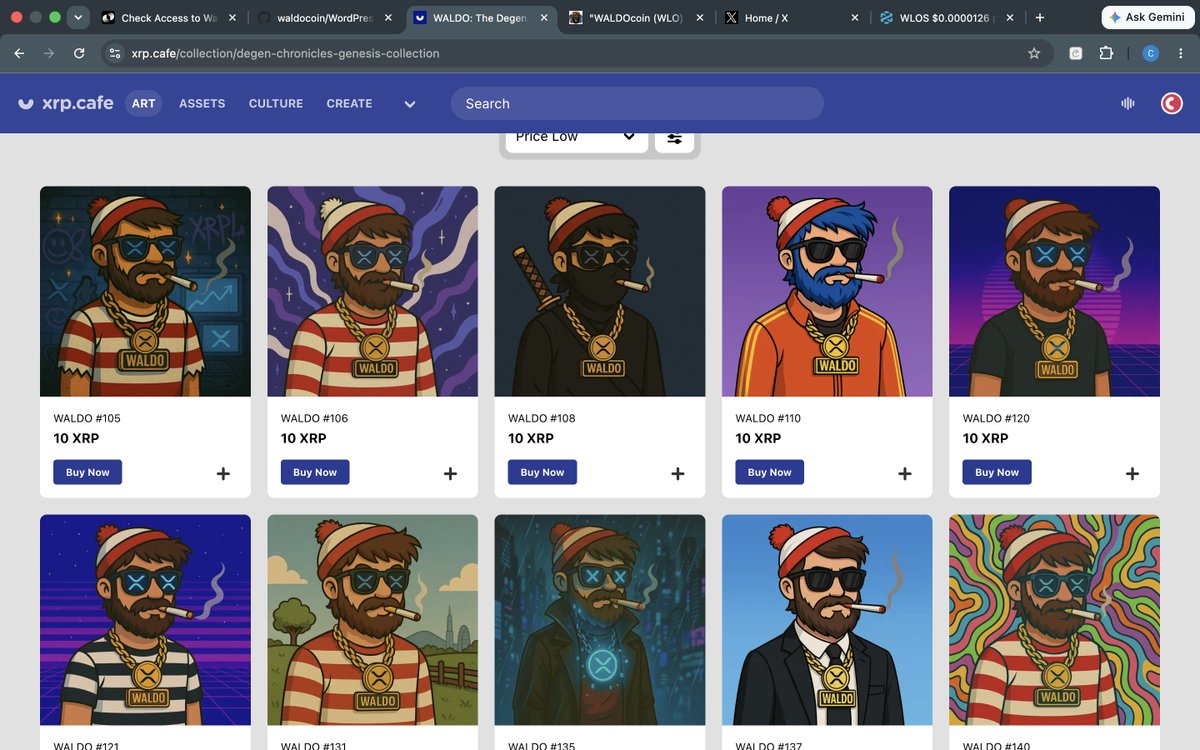This screenshot has width=1200, height=750.
Task: Go back with browser back arrow
Action: click(x=19, y=53)
